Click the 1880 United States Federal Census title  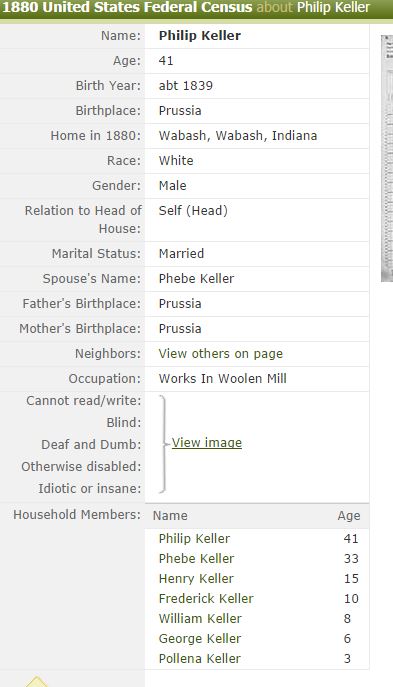click(x=127, y=7)
